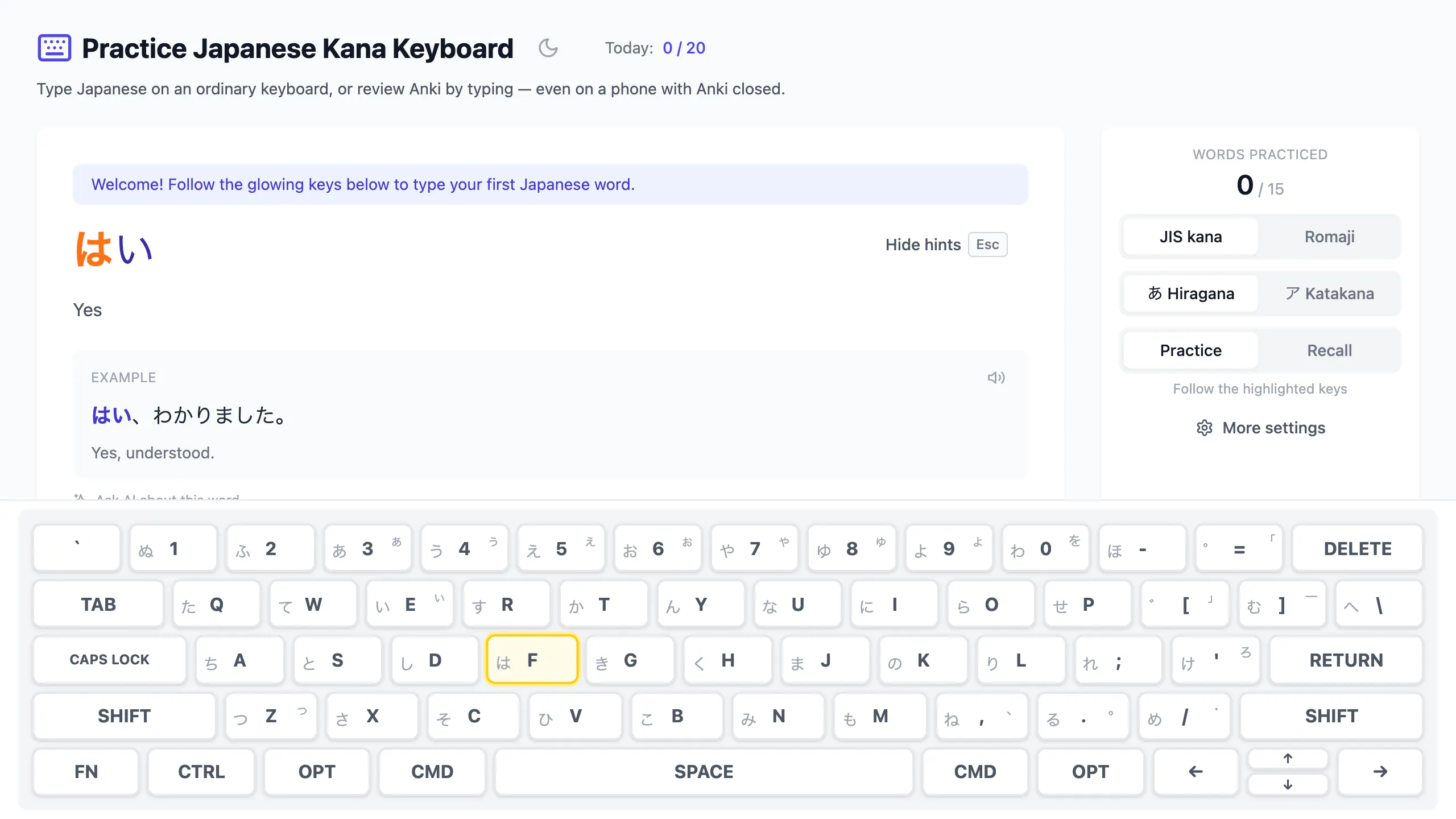This screenshot has height=819, width=1456.
Task: Click the right OPT key
Action: [x=1090, y=772]
